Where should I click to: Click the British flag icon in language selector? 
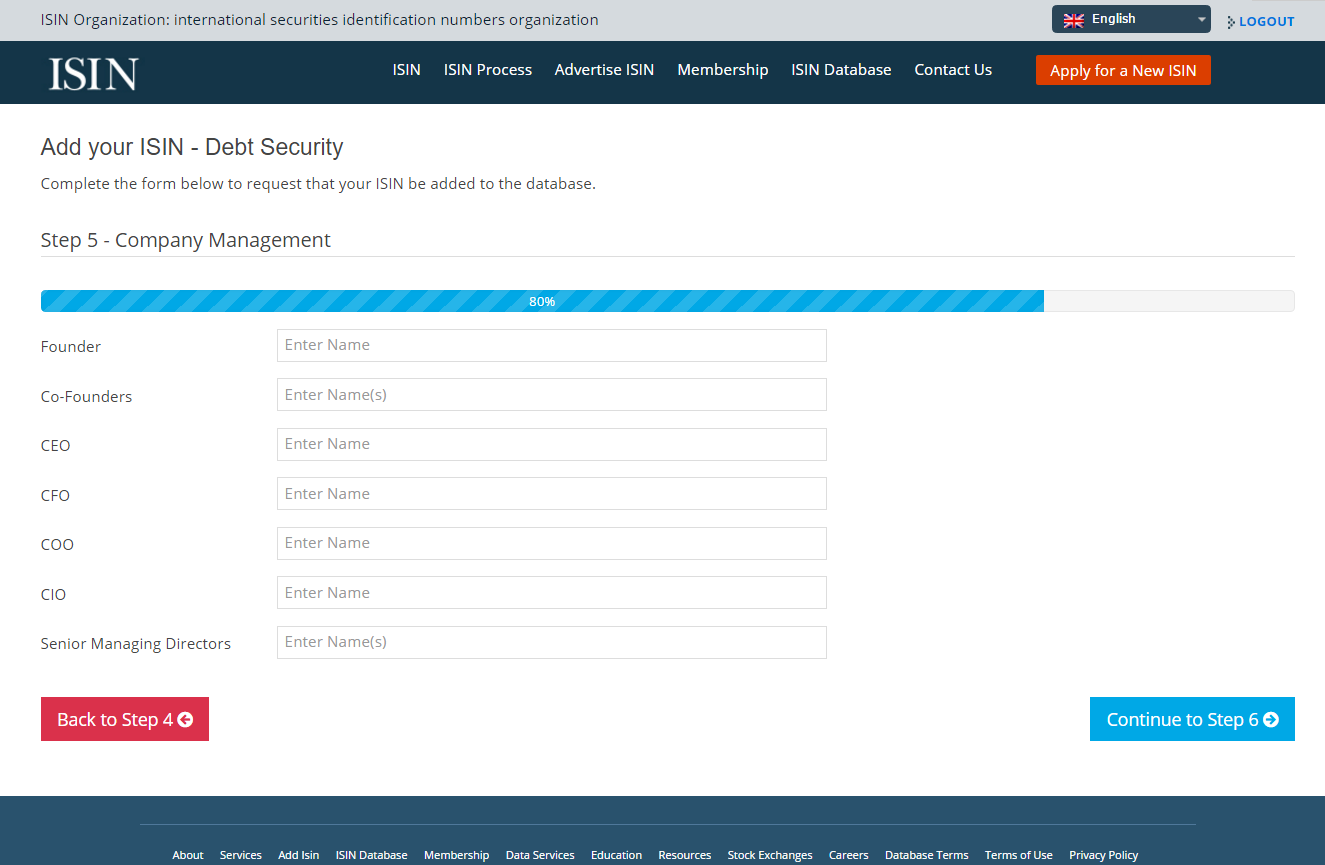pyautogui.click(x=1073, y=18)
